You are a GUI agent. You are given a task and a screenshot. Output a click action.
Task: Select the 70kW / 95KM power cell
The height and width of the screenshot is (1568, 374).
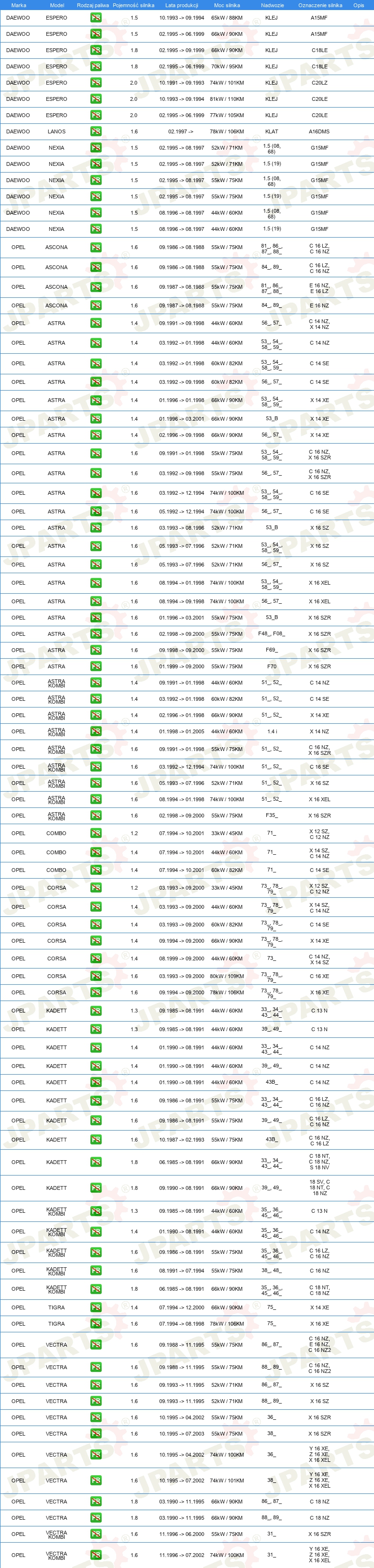tap(227, 66)
